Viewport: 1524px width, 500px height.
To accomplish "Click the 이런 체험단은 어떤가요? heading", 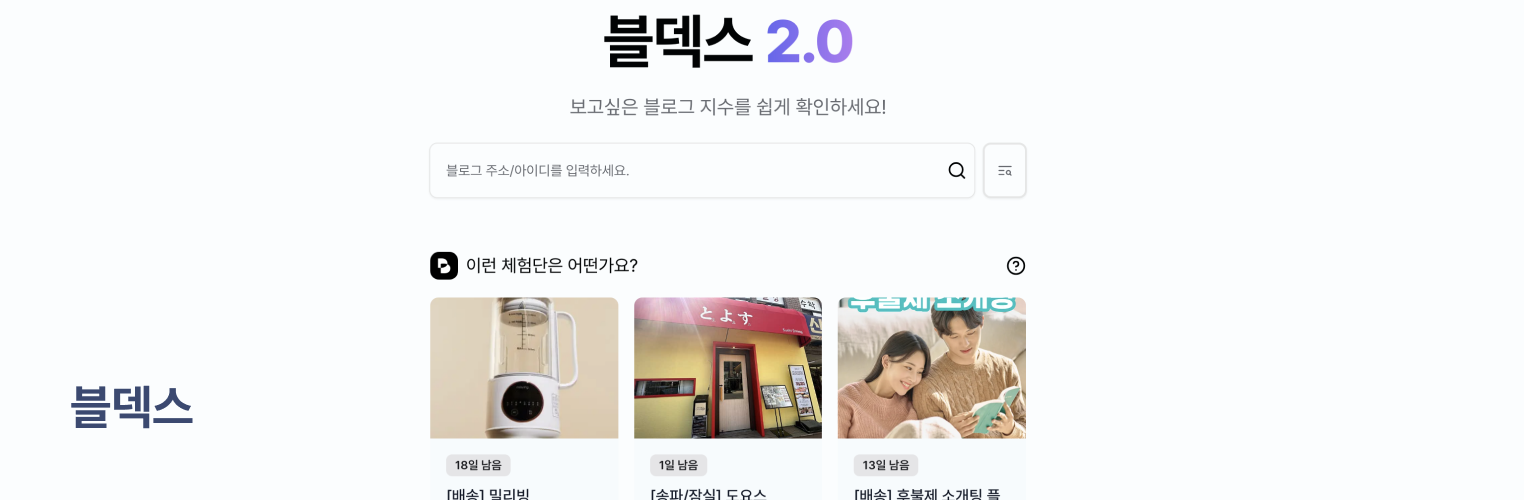I will (x=552, y=266).
